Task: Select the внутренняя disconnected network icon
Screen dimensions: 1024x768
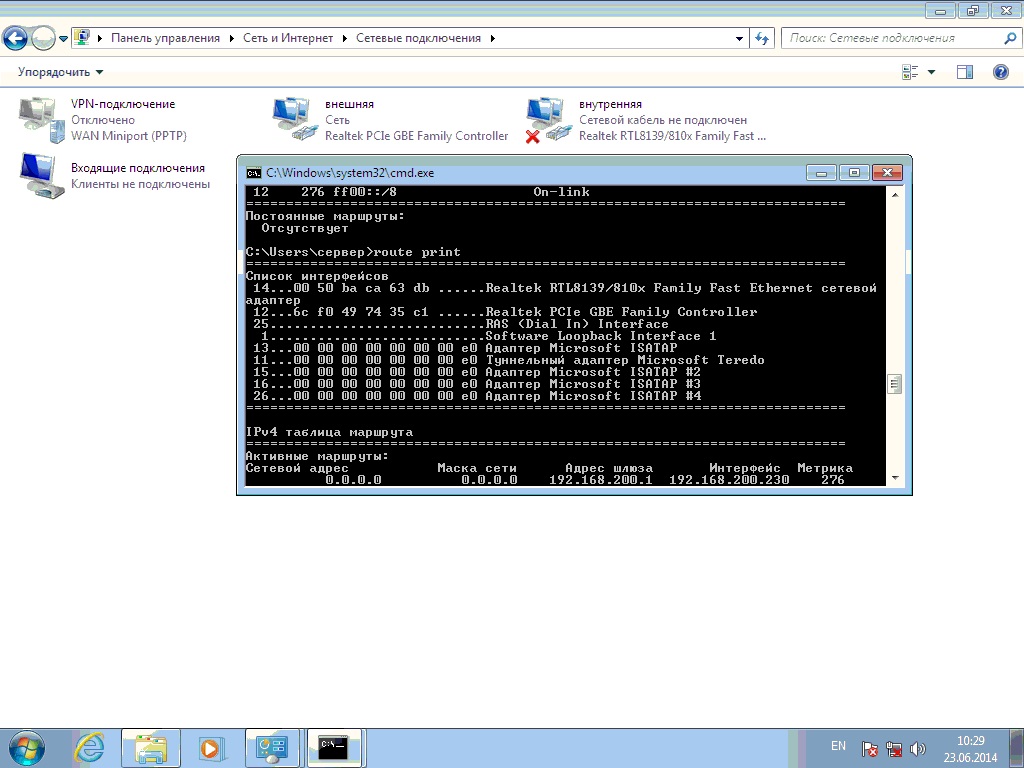Action: tap(548, 118)
